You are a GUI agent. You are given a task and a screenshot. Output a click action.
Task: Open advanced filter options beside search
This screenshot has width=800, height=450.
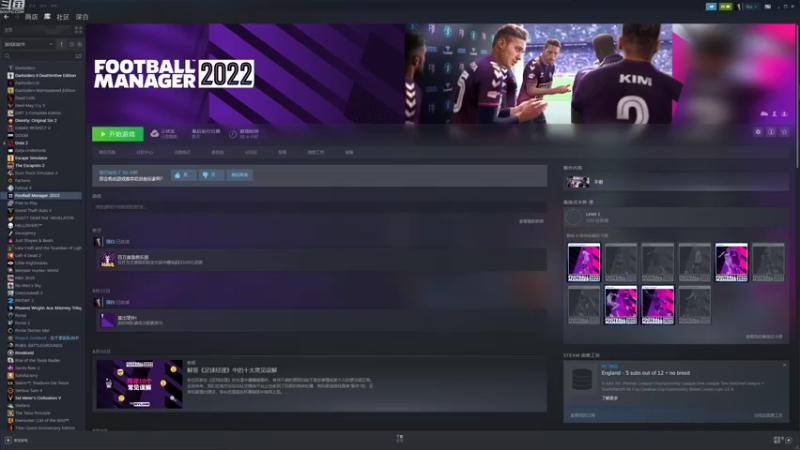[79, 56]
